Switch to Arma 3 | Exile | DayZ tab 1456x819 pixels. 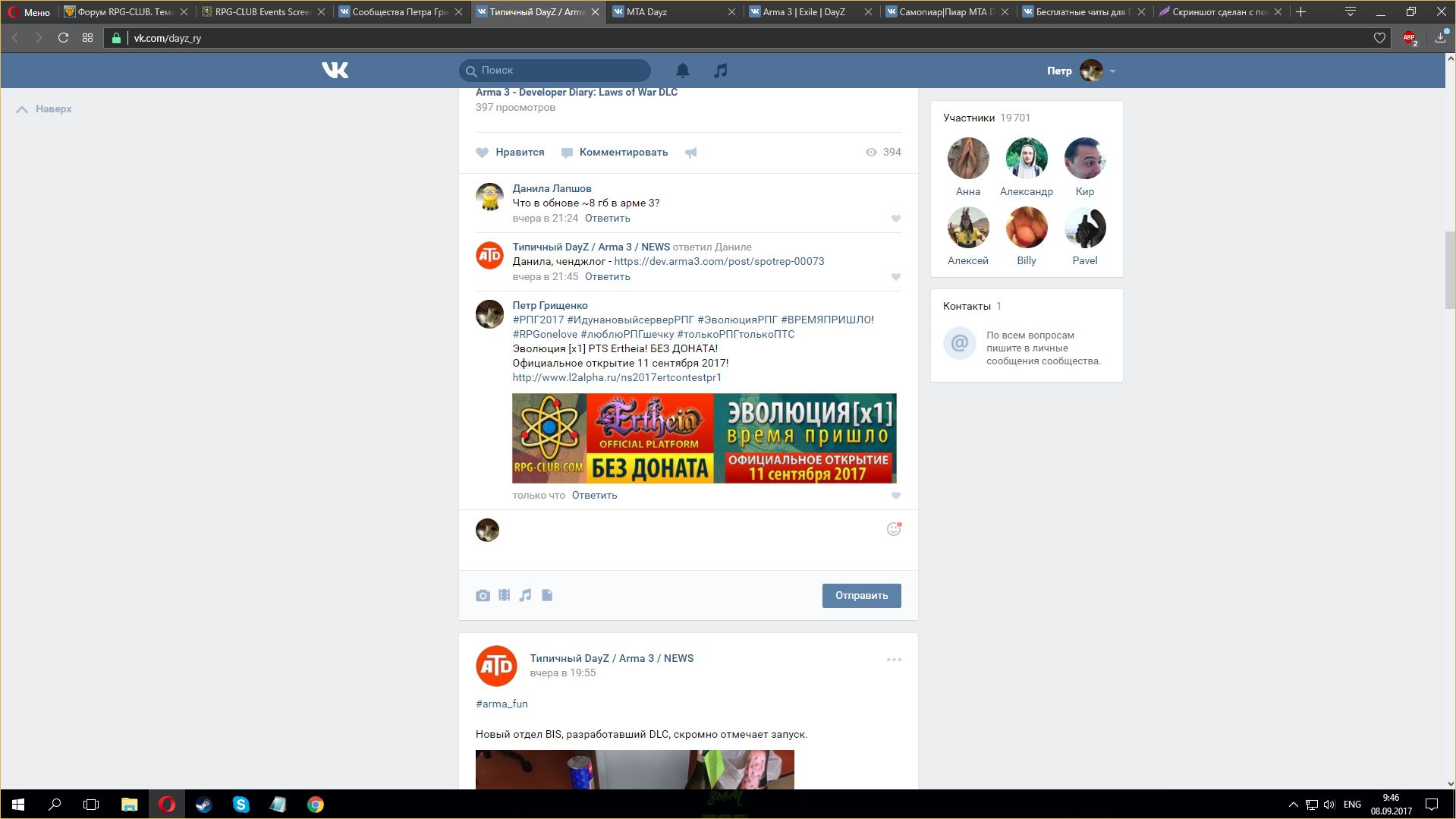[x=811, y=12]
